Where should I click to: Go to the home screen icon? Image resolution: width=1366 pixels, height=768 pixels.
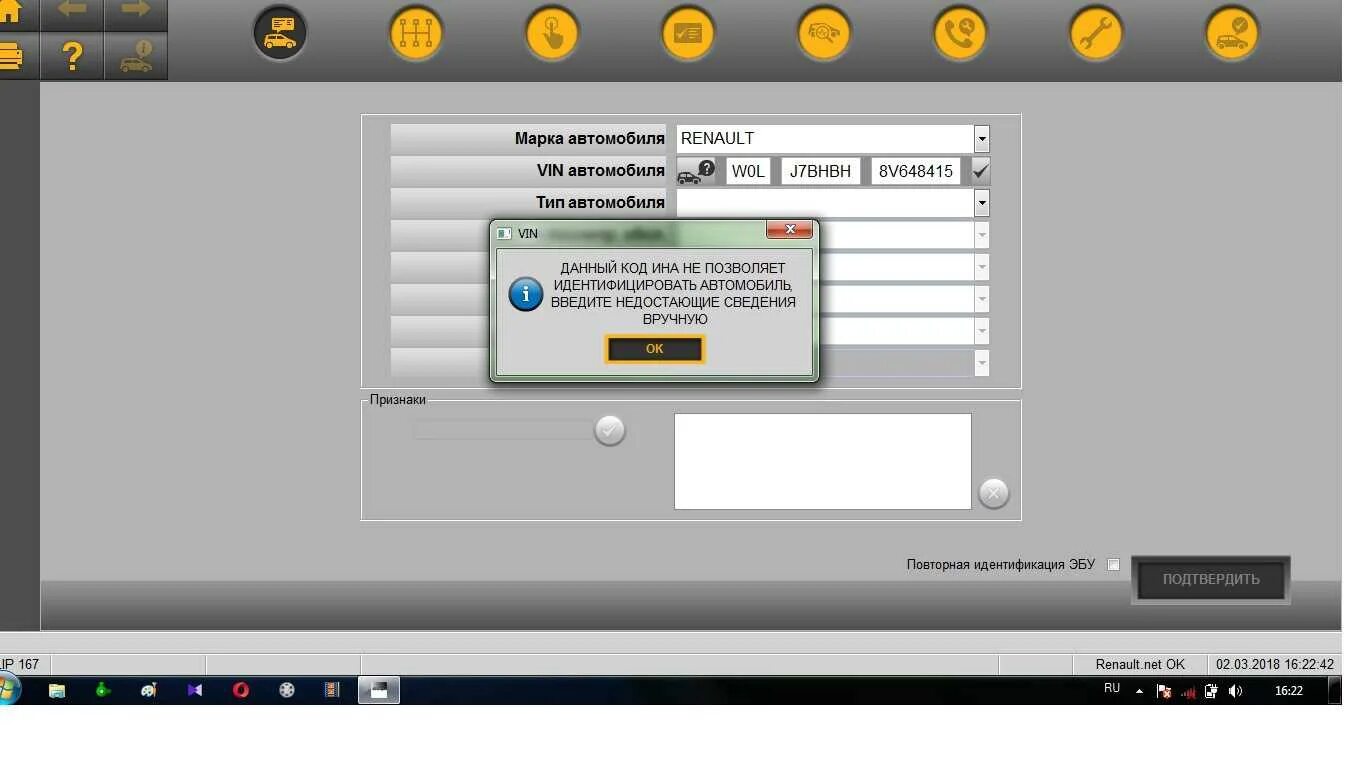[10, 12]
